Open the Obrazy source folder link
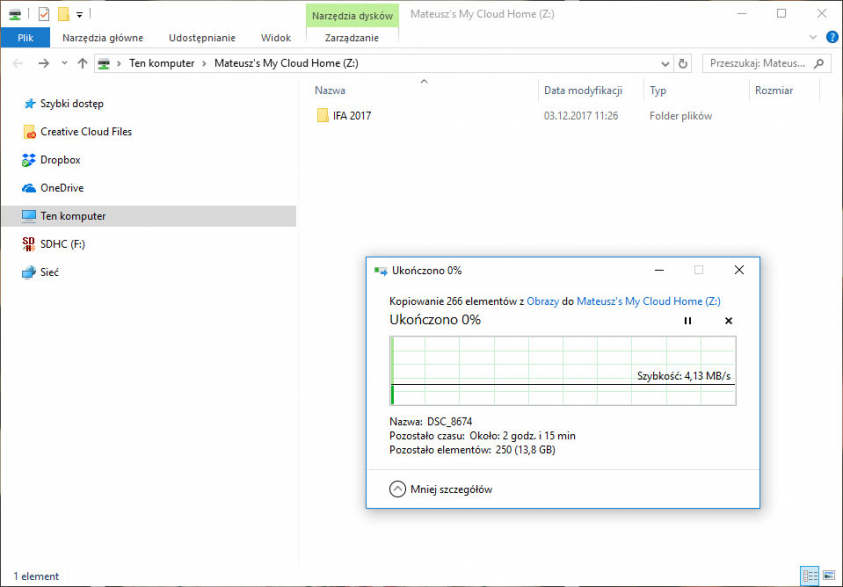 tap(542, 301)
